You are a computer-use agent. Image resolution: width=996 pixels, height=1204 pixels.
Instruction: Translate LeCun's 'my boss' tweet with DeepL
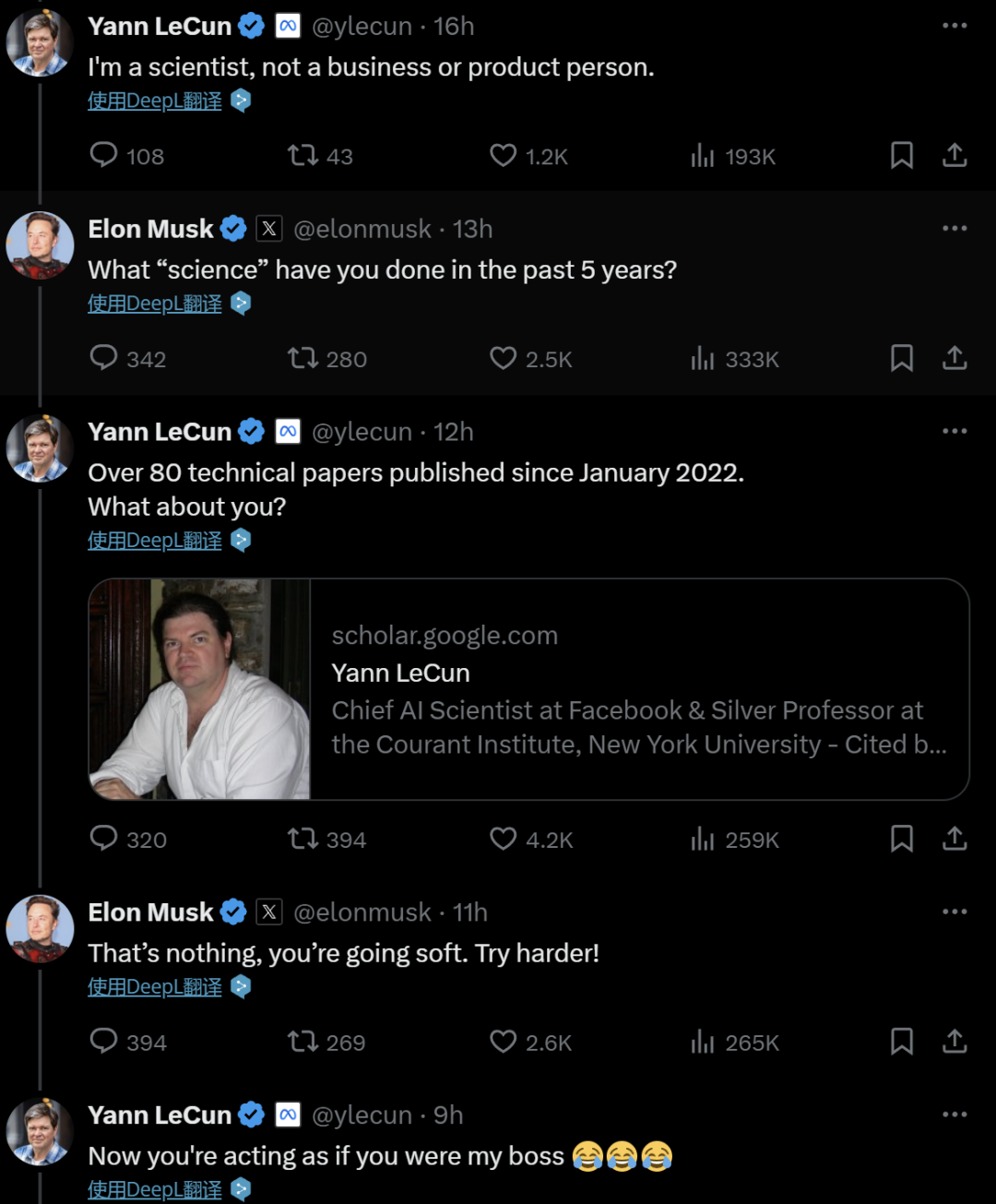tap(155, 1189)
